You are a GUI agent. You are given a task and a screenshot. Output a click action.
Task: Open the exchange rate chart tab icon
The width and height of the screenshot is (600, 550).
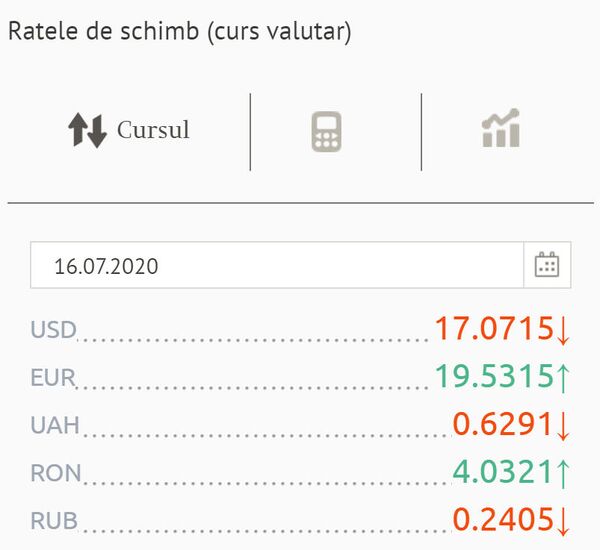tap(501, 128)
